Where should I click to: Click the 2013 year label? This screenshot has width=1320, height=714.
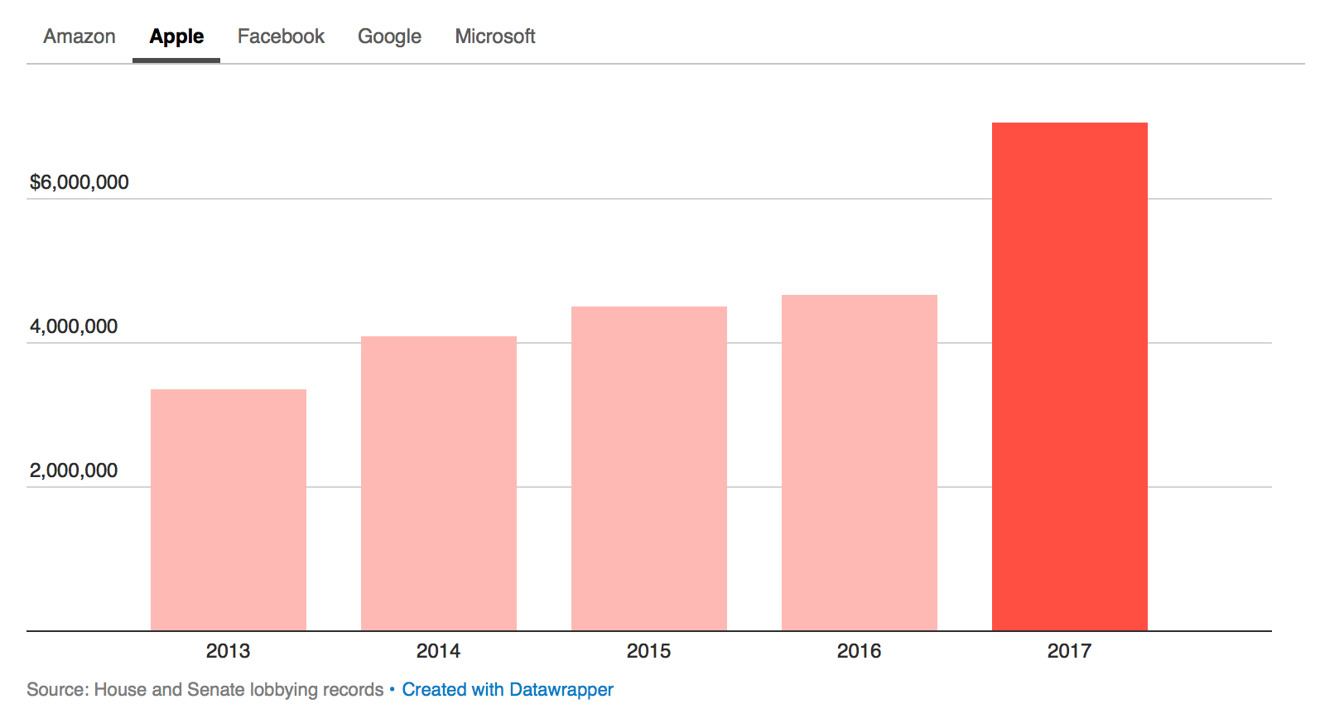tap(228, 652)
